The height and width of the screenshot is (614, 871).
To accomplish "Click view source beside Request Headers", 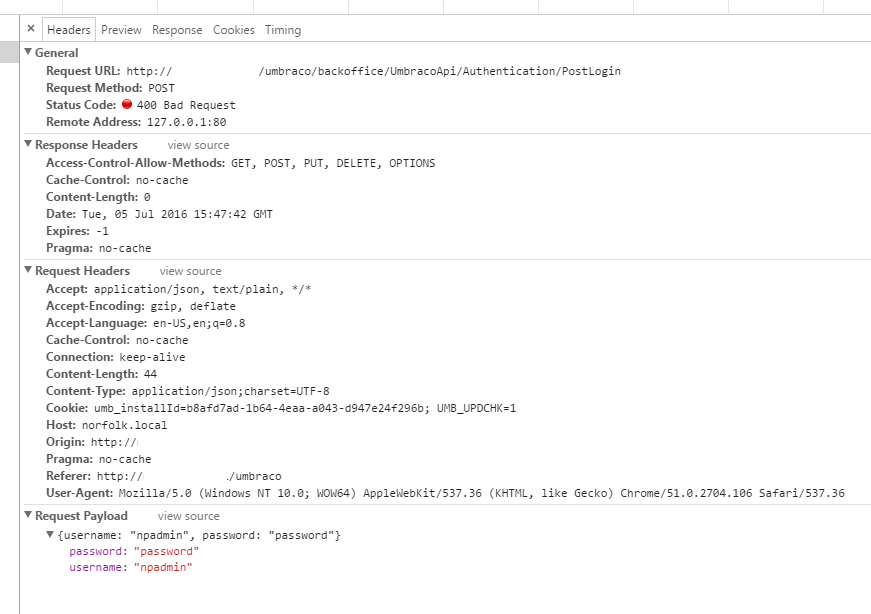I will [x=190, y=271].
